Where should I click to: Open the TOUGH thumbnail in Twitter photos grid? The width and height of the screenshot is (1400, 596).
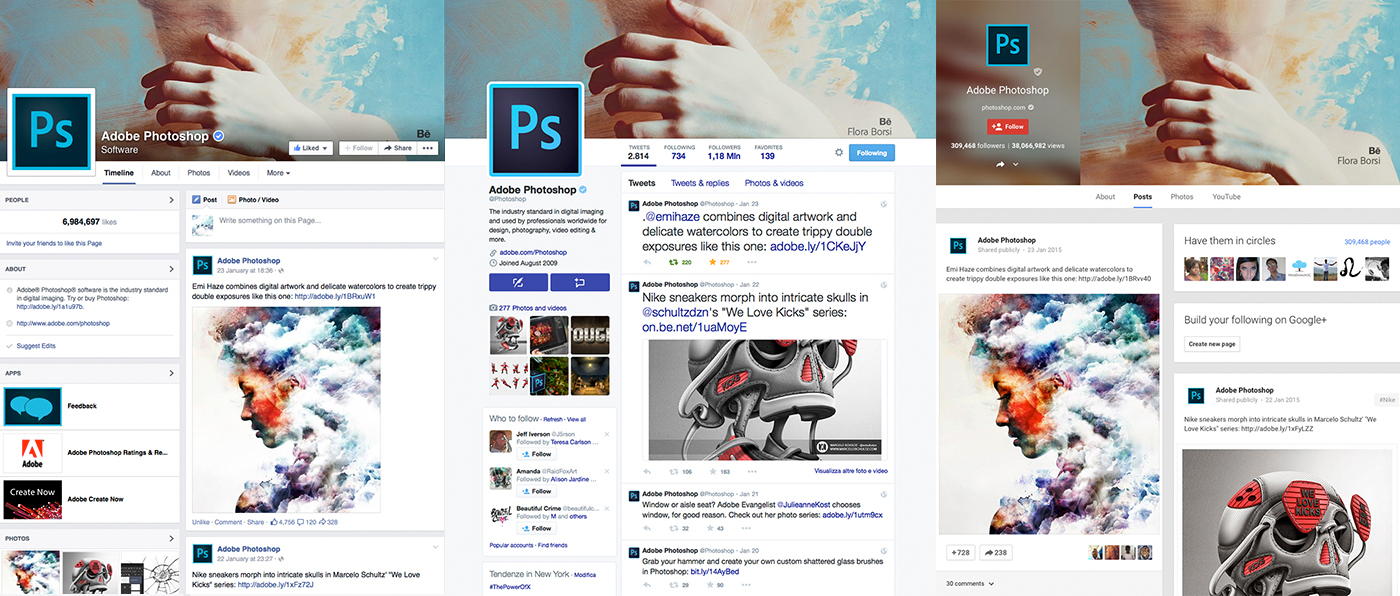click(x=590, y=336)
